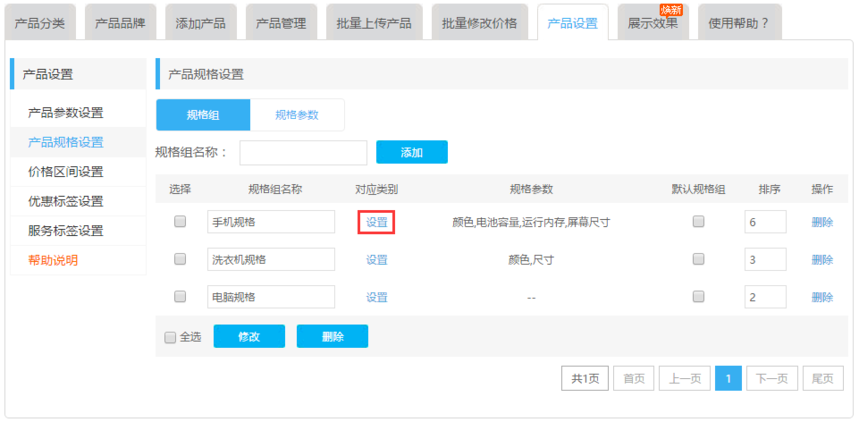Select the 批量上传产品 tab
Viewport: 859px width, 422px height.
pyautogui.click(x=374, y=23)
